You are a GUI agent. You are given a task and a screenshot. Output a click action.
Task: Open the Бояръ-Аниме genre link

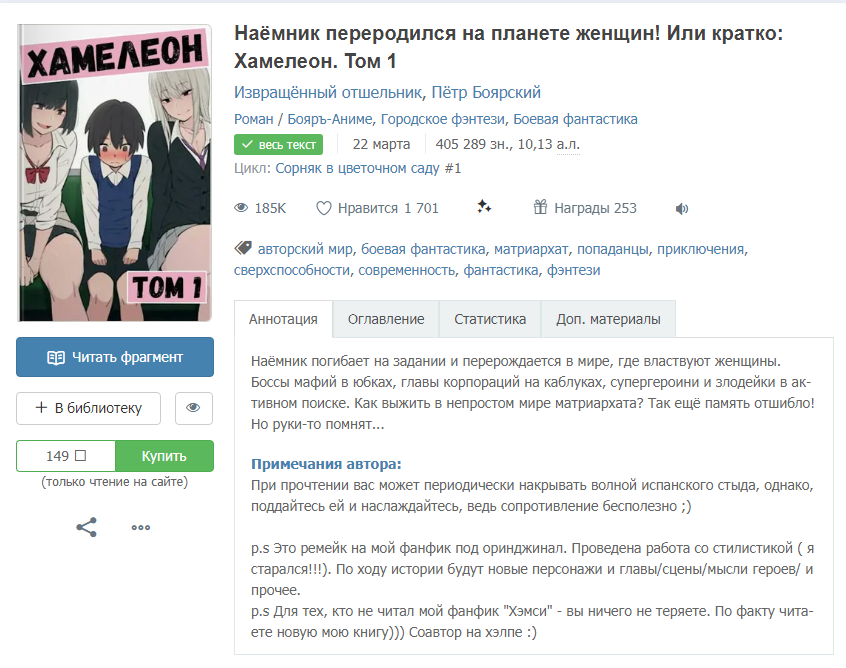(x=330, y=119)
